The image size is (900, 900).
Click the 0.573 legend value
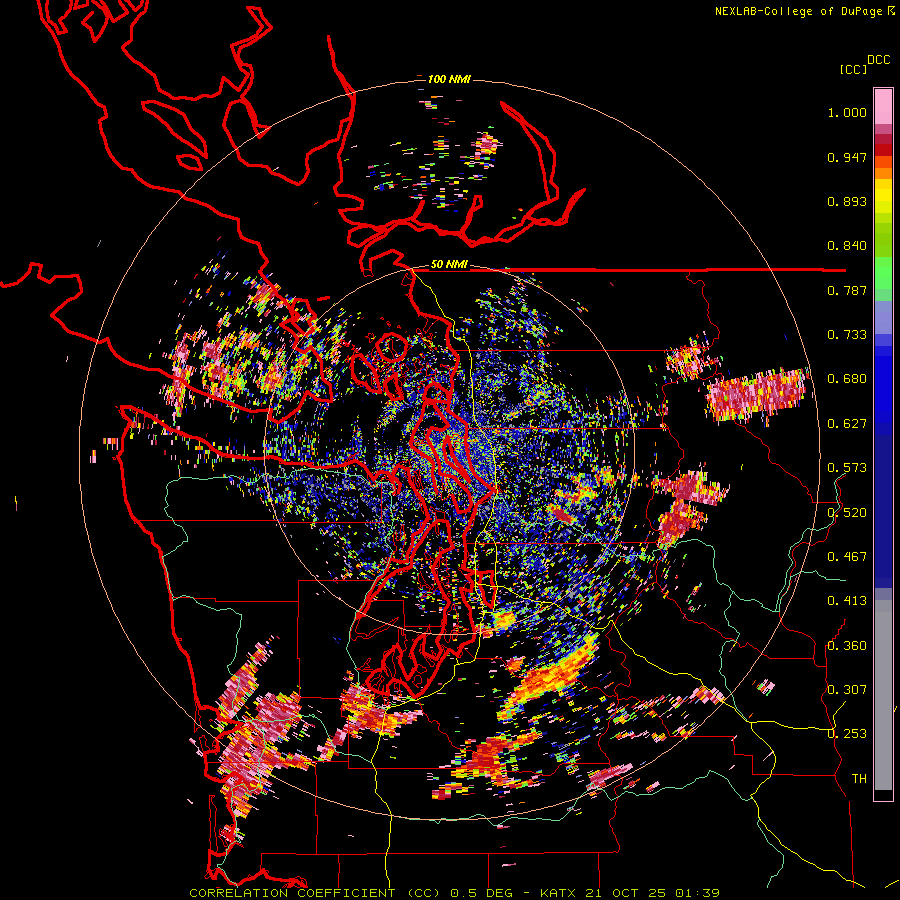[x=847, y=468]
